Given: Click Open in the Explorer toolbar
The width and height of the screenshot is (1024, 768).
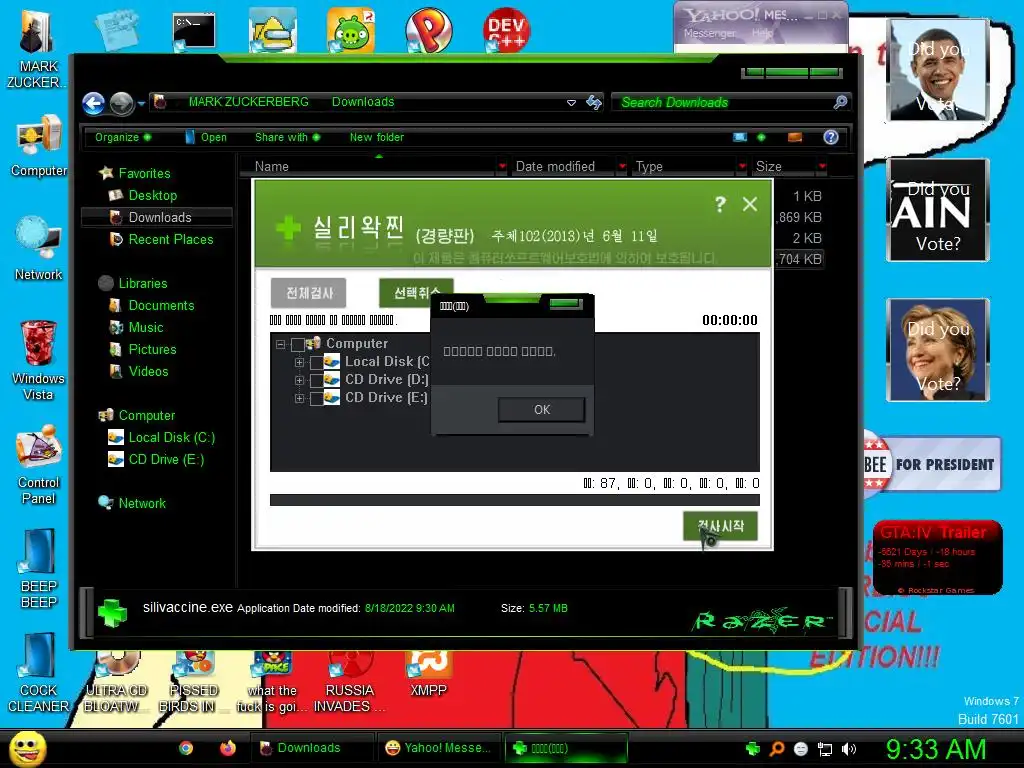Looking at the screenshot, I should click(x=206, y=137).
